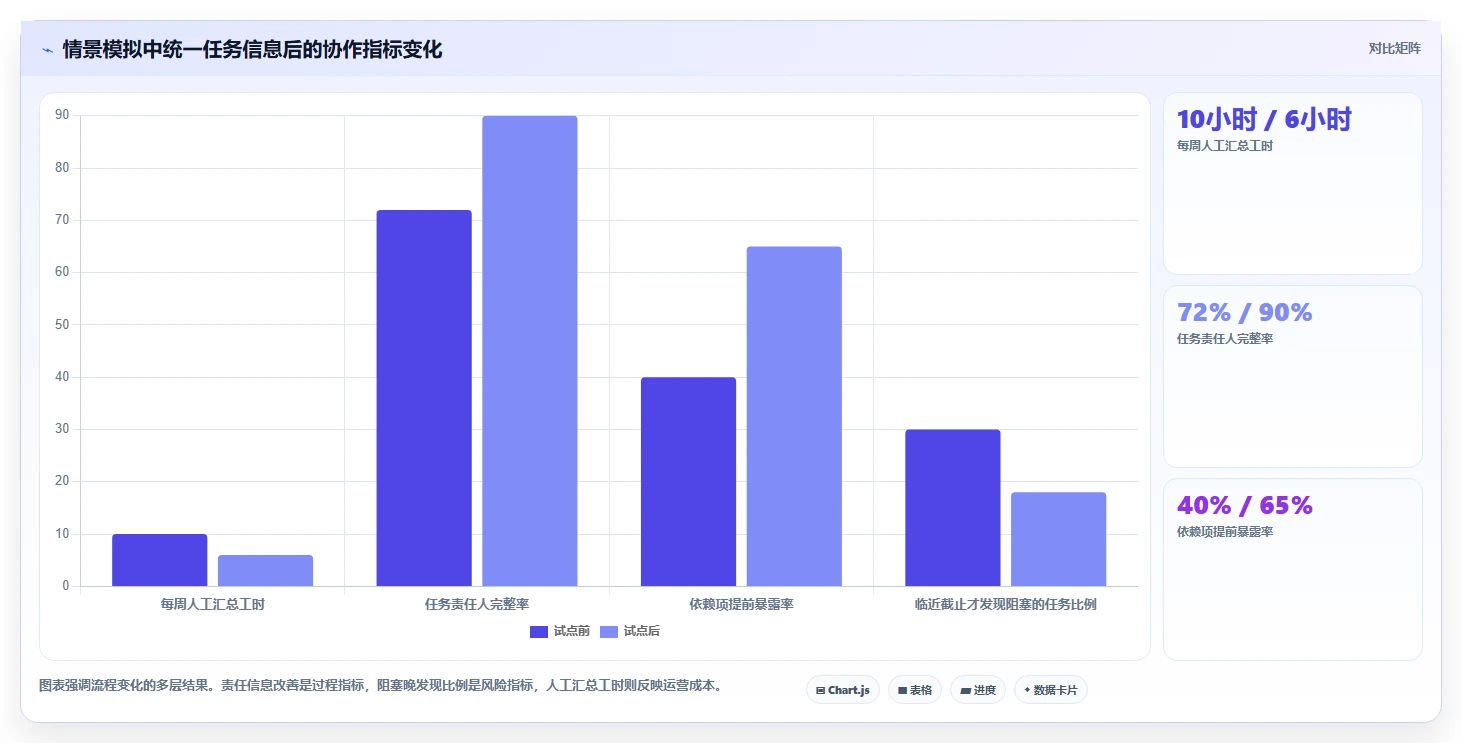This screenshot has width=1462, height=743.
Task: Click the description text starting 图表强调流程变化
Action: tap(380, 686)
